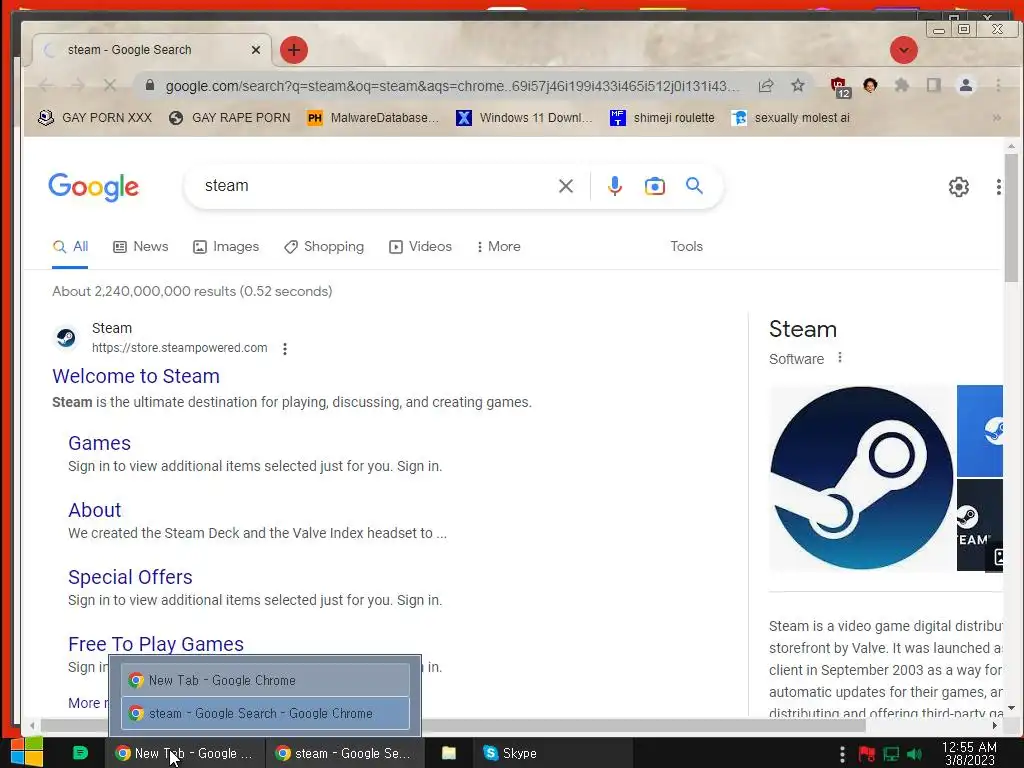Image resolution: width=1024 pixels, height=768 pixels.
Task: View site information via the lock icon
Action: (150, 86)
